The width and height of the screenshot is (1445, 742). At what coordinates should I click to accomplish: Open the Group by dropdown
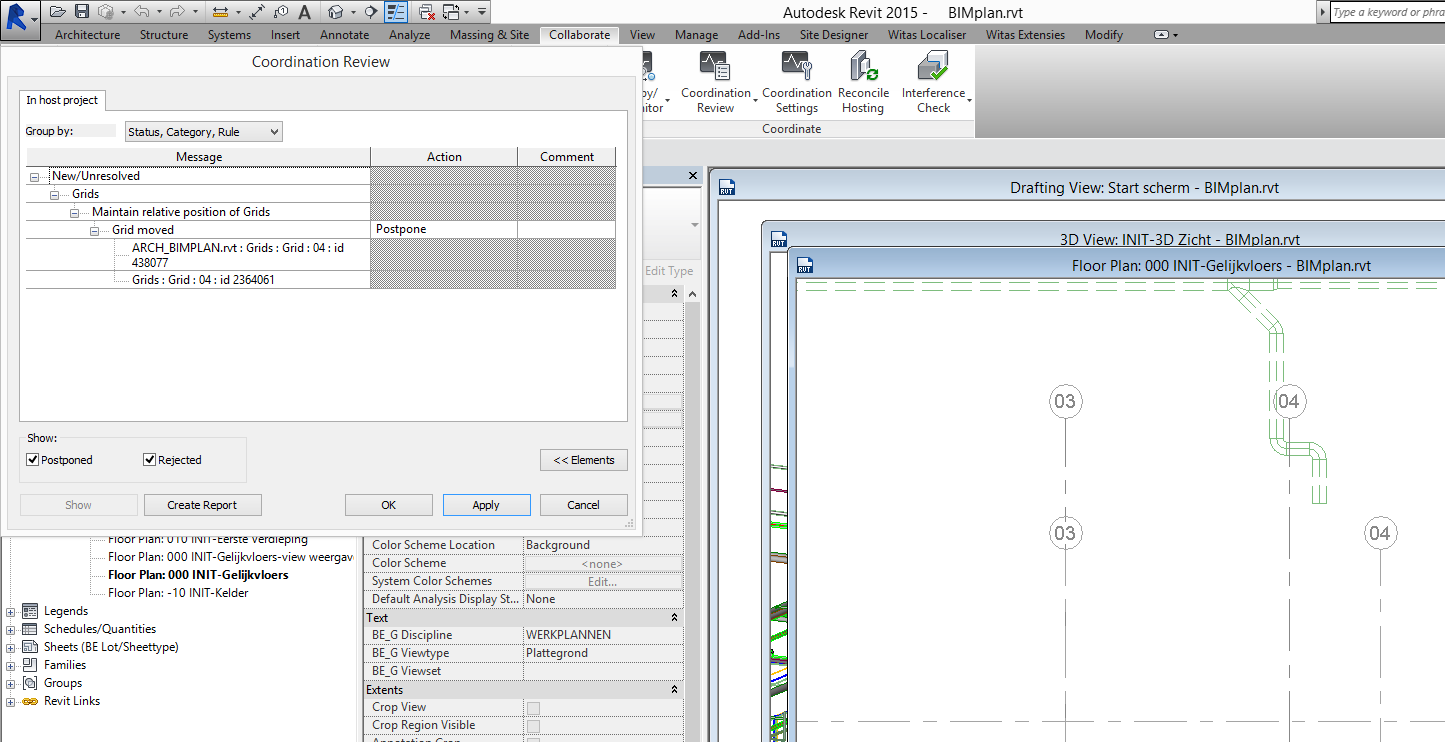[204, 132]
